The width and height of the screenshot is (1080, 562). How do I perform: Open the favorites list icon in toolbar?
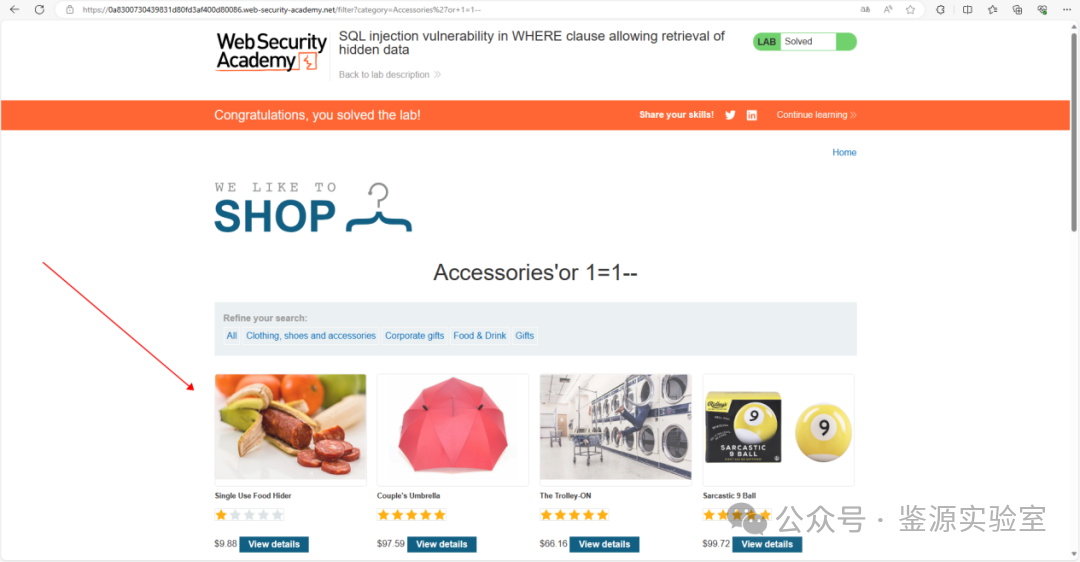(992, 10)
